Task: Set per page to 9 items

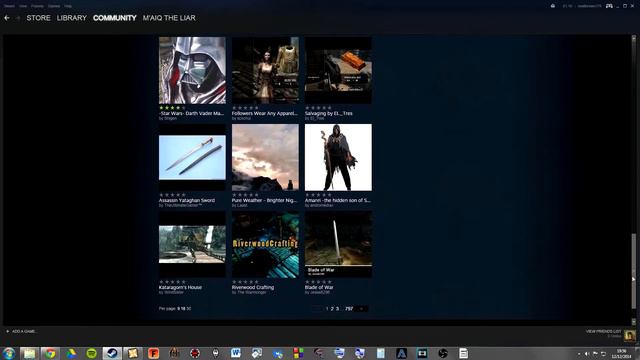Action: (179, 309)
